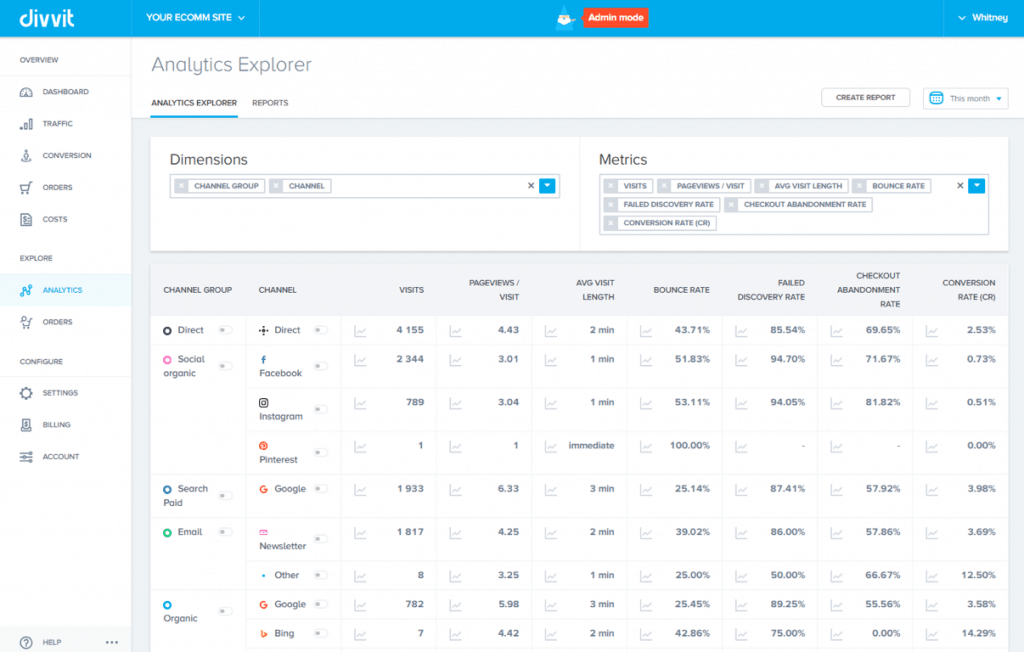
Task: Click the chart icon beside Direct visits
Action: coord(360,330)
